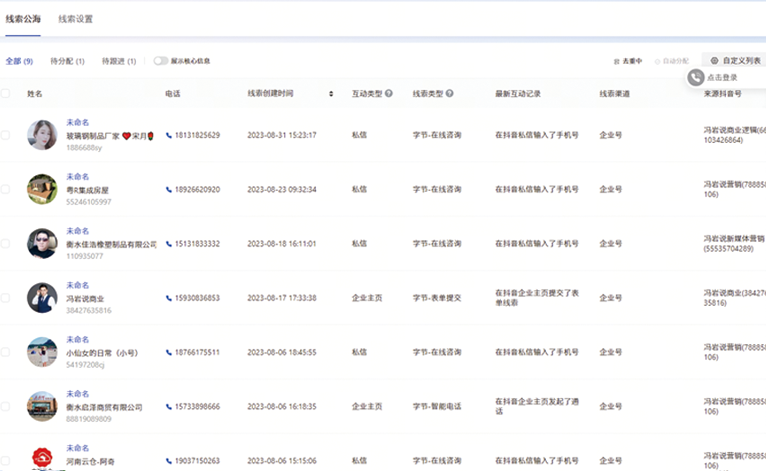Check the select-all checkbox in table header
Viewport: 766px width, 471px height.
pyautogui.click(x=6, y=94)
